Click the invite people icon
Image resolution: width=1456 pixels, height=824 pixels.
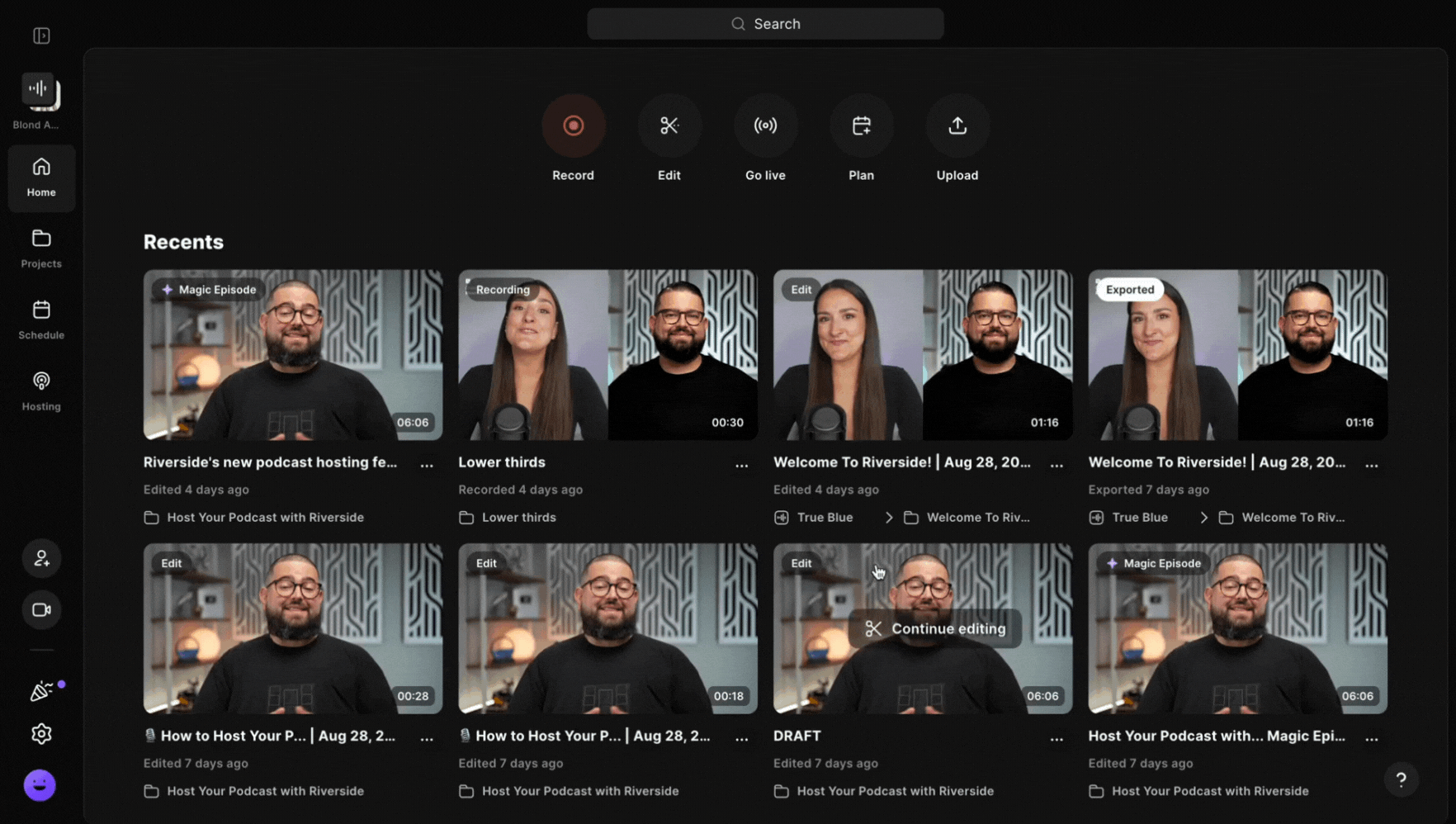41,559
